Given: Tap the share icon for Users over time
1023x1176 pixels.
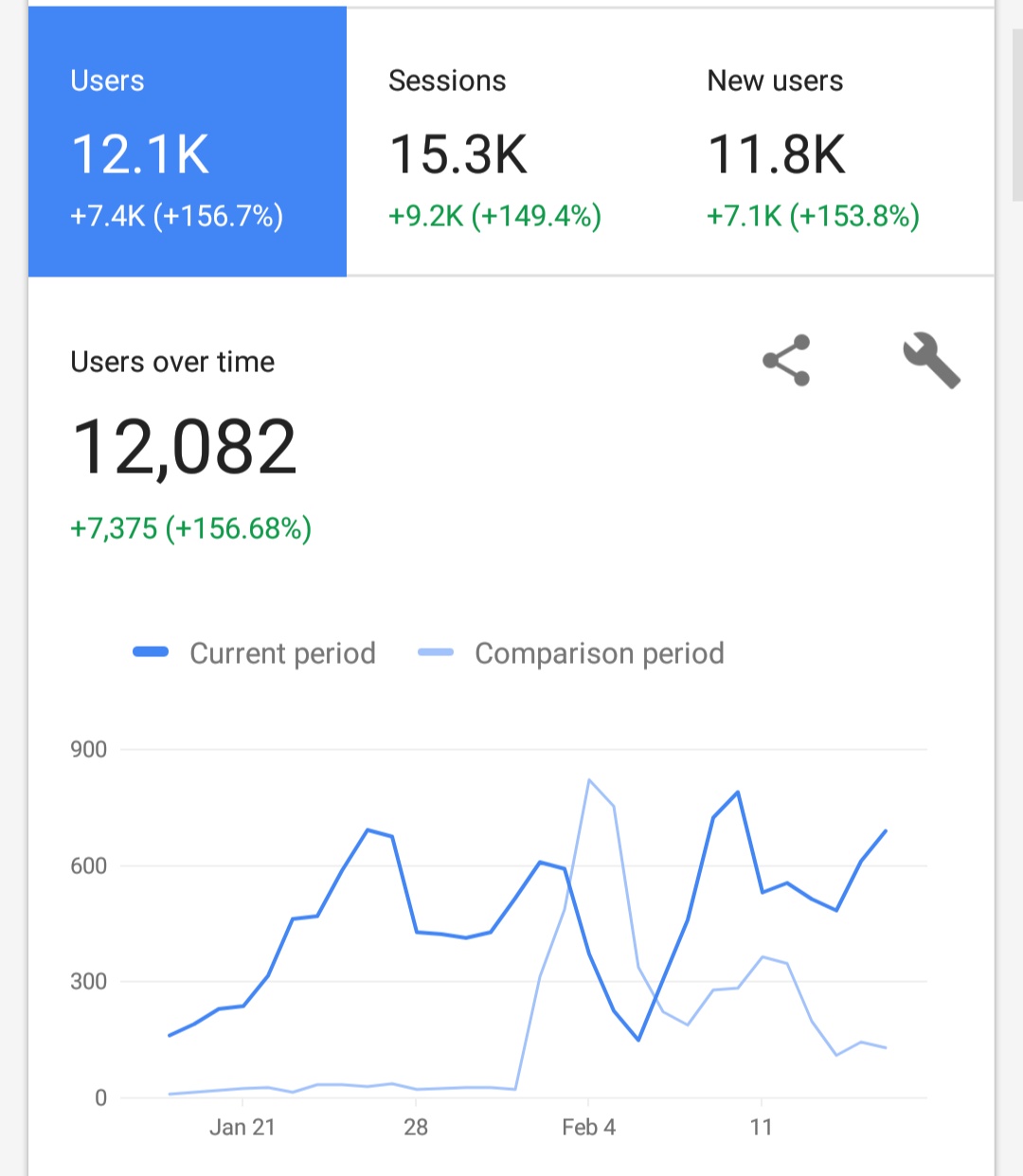Looking at the screenshot, I should click(x=786, y=361).
